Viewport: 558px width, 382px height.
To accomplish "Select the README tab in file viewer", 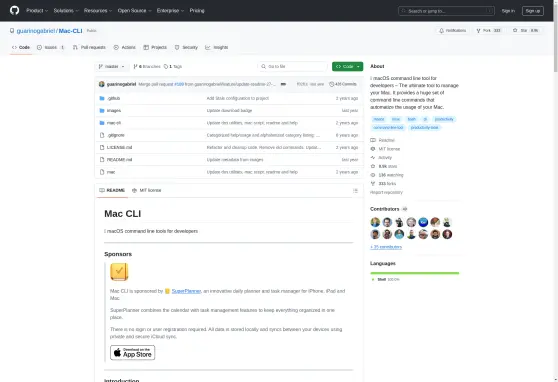I will tap(112, 190).
